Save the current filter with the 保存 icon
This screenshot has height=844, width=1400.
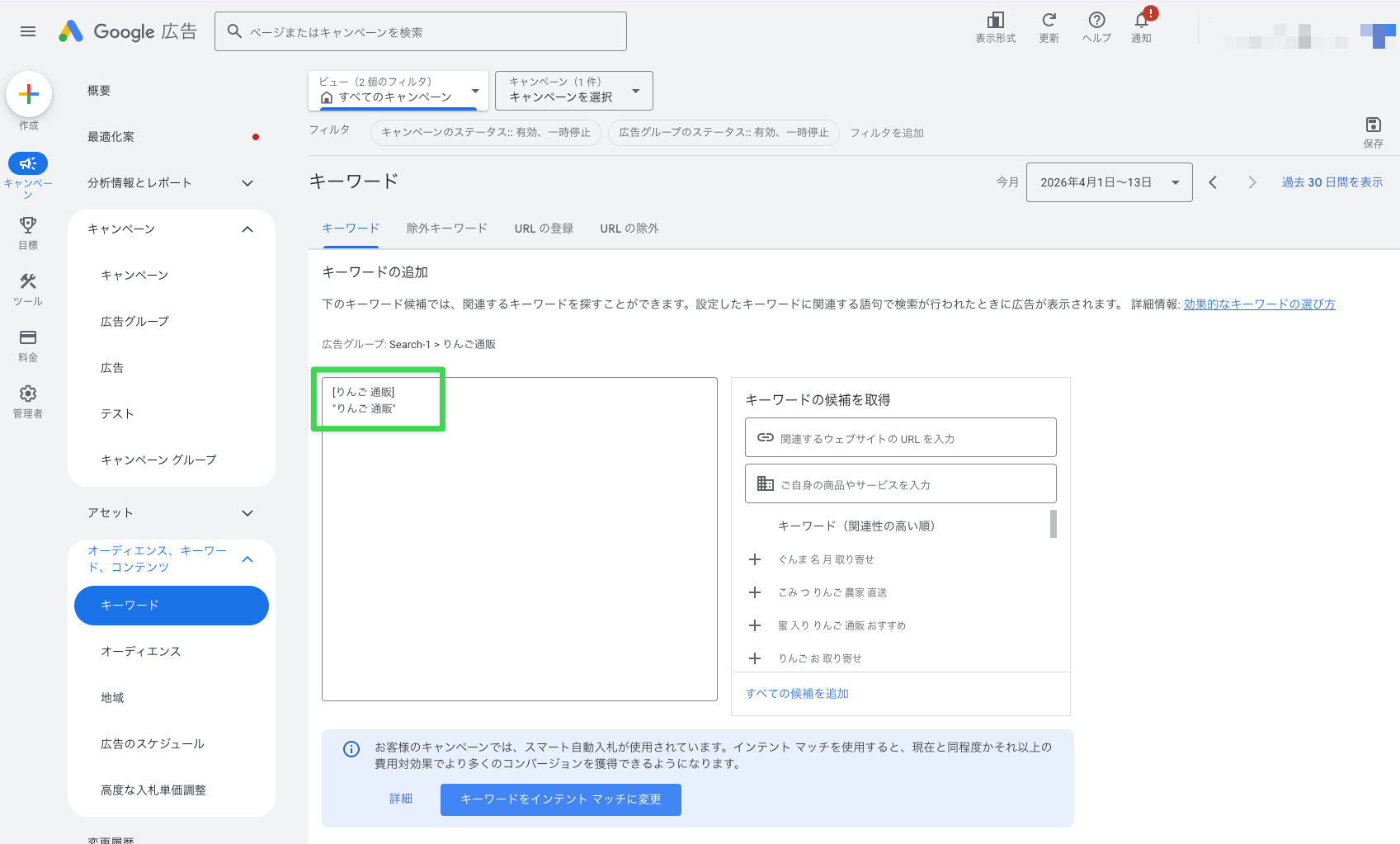[1373, 125]
